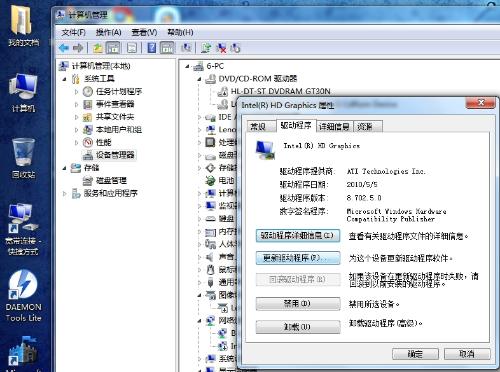Collapse the DVD/CD-ROM 驱动器 node
Image resolution: width=500 pixels, height=372 pixels.
[199, 79]
